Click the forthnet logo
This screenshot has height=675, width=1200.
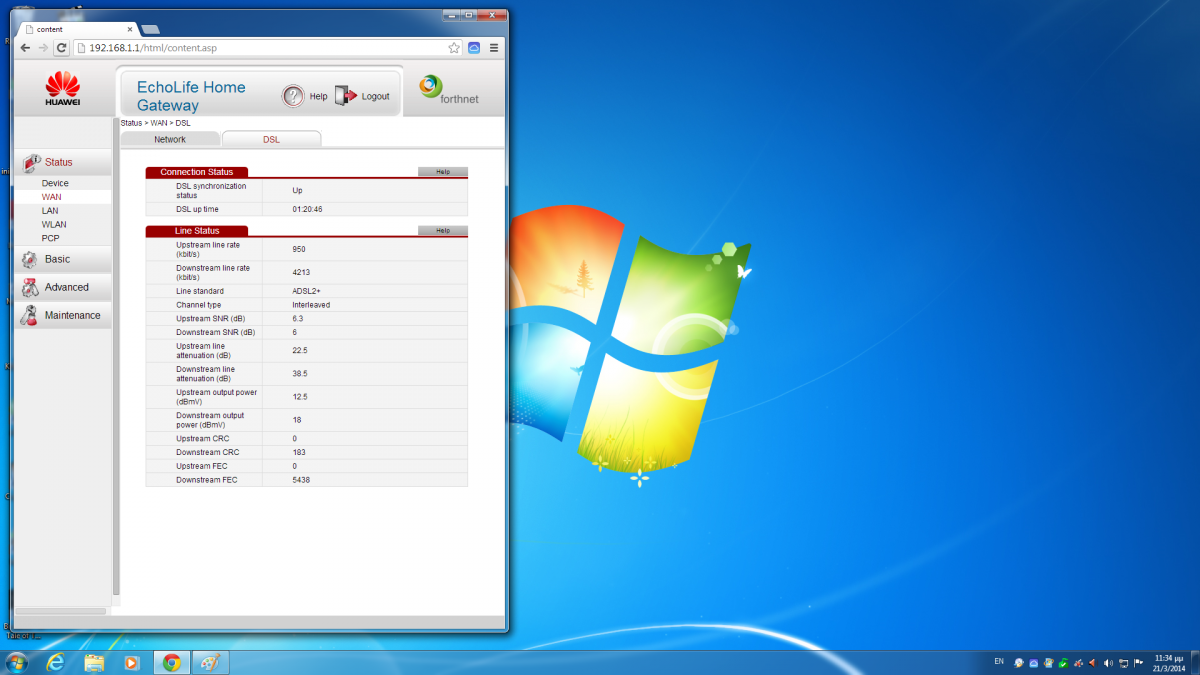449,90
